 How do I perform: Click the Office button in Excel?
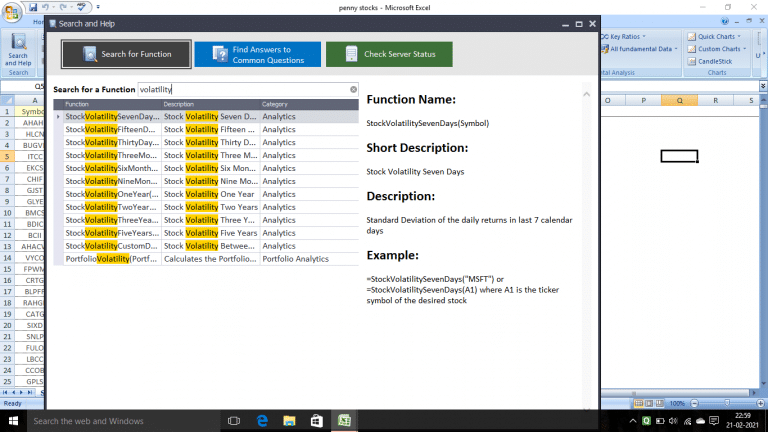tap(11, 12)
